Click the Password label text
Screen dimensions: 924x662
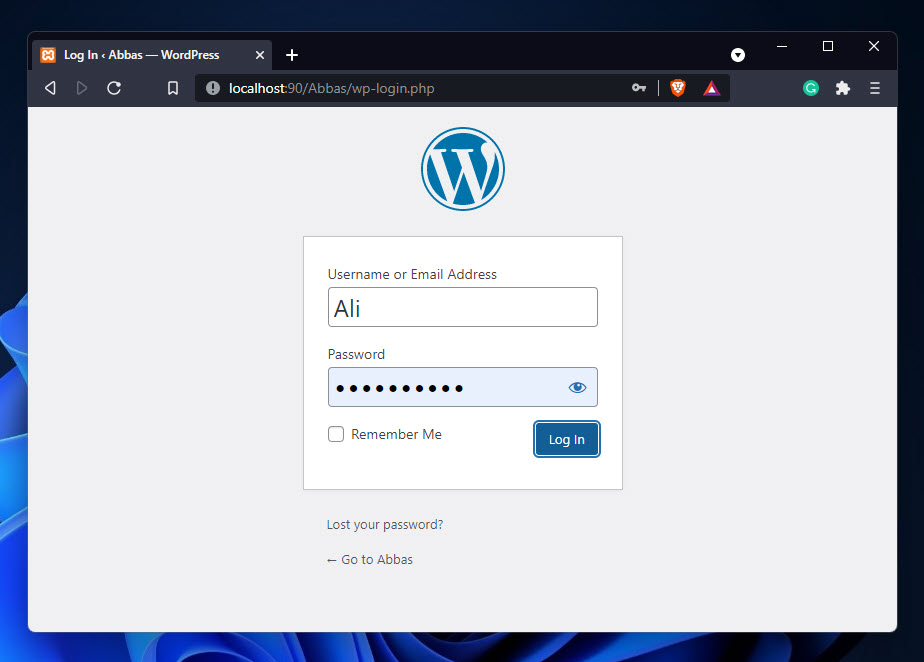(x=356, y=354)
